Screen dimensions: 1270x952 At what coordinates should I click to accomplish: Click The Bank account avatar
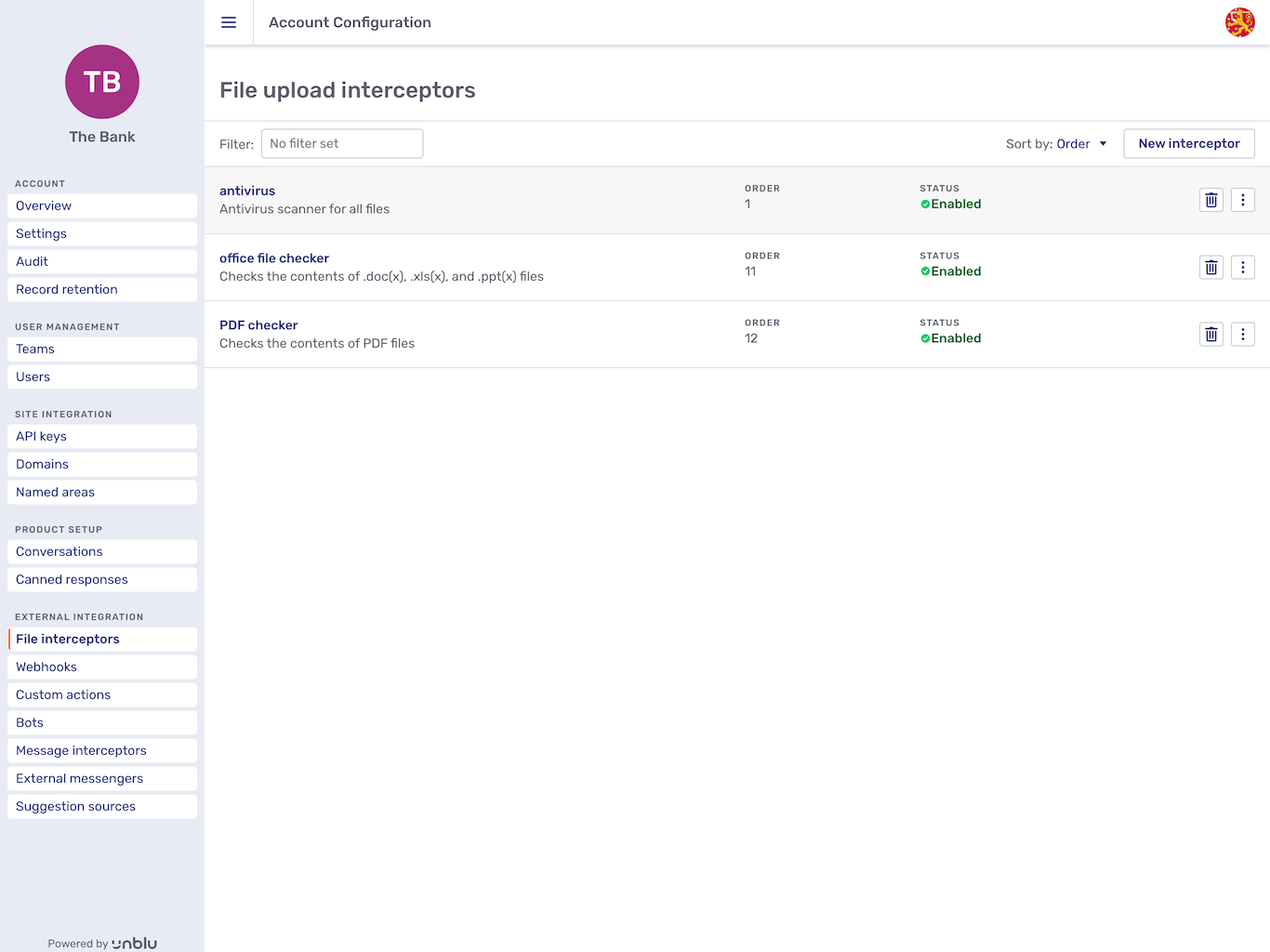pyautogui.click(x=101, y=82)
